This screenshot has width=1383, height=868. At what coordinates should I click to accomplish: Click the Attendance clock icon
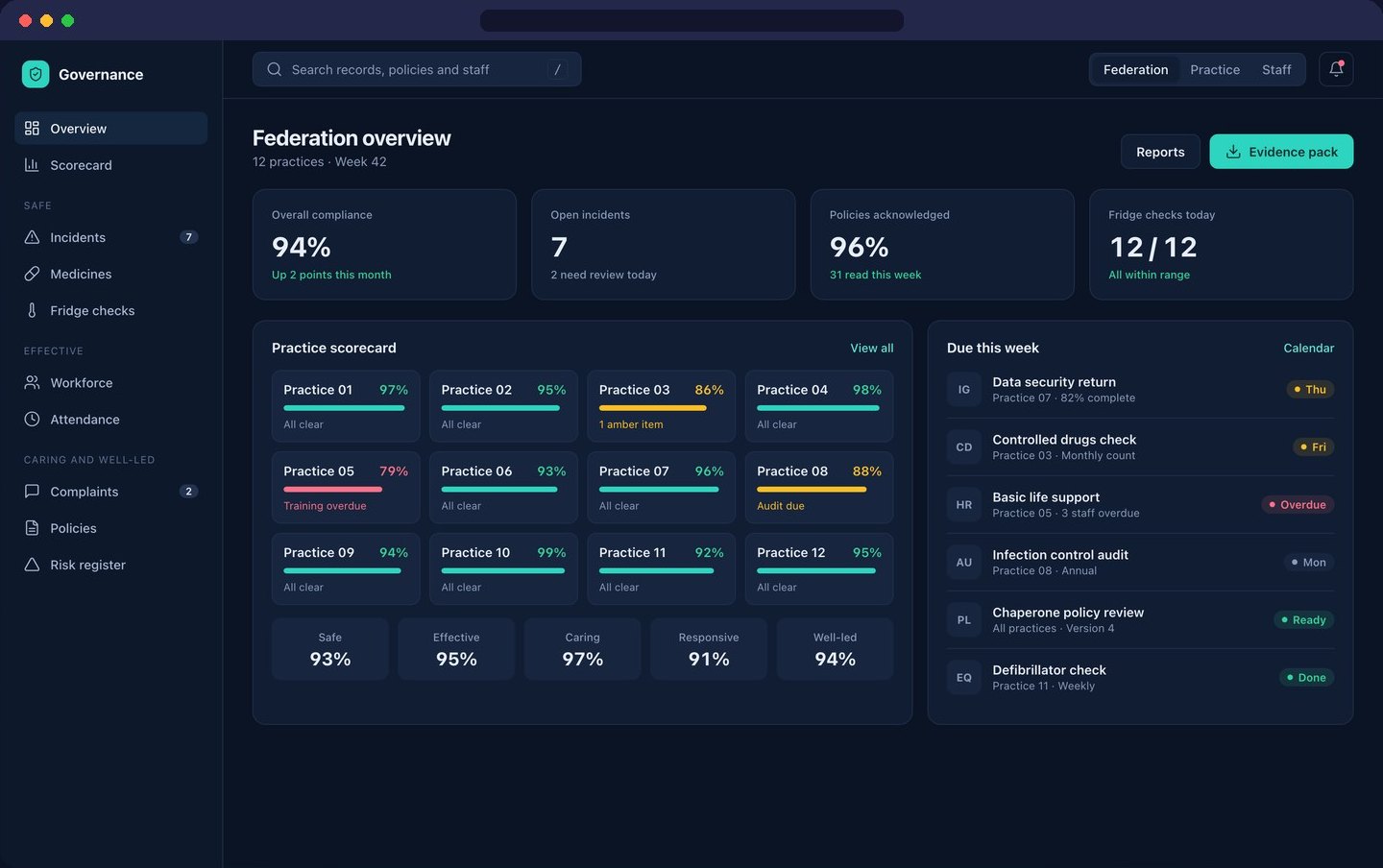click(32, 419)
